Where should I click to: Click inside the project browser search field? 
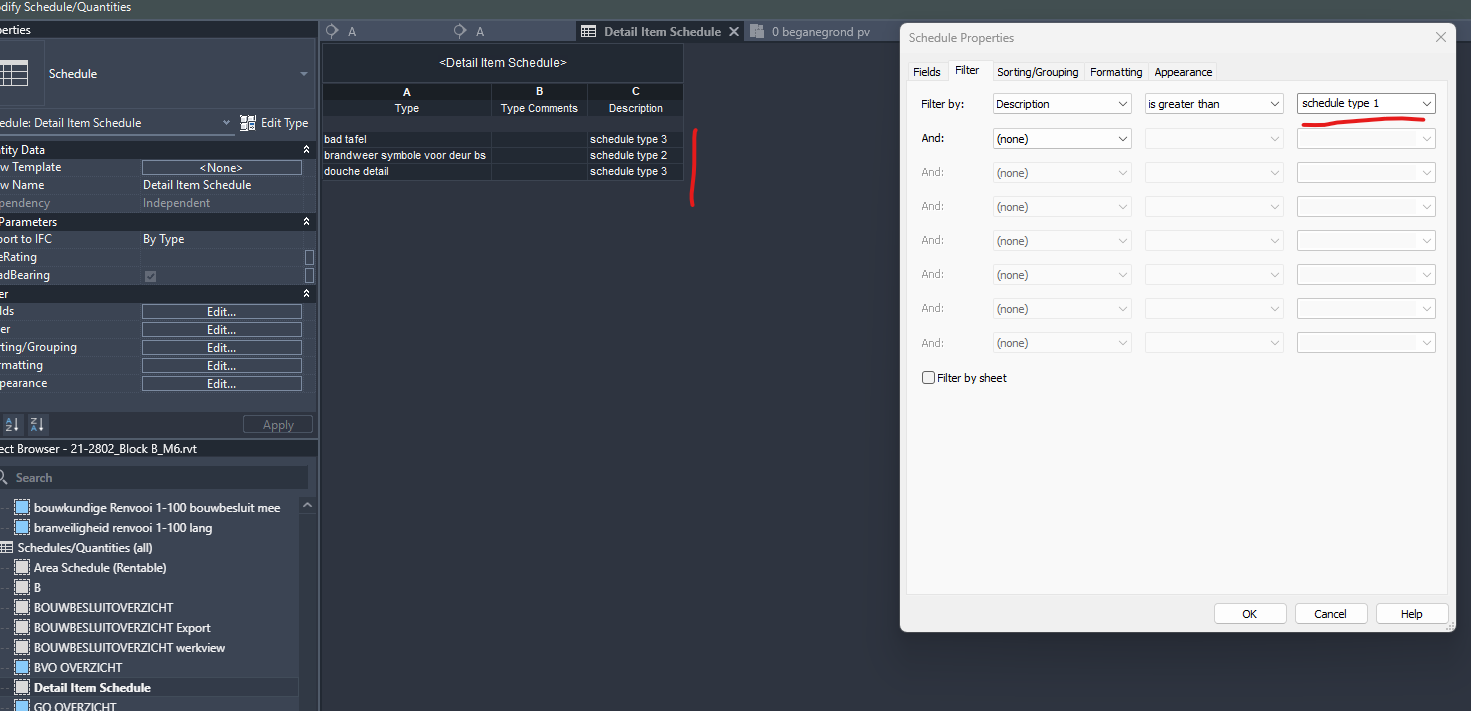(150, 477)
